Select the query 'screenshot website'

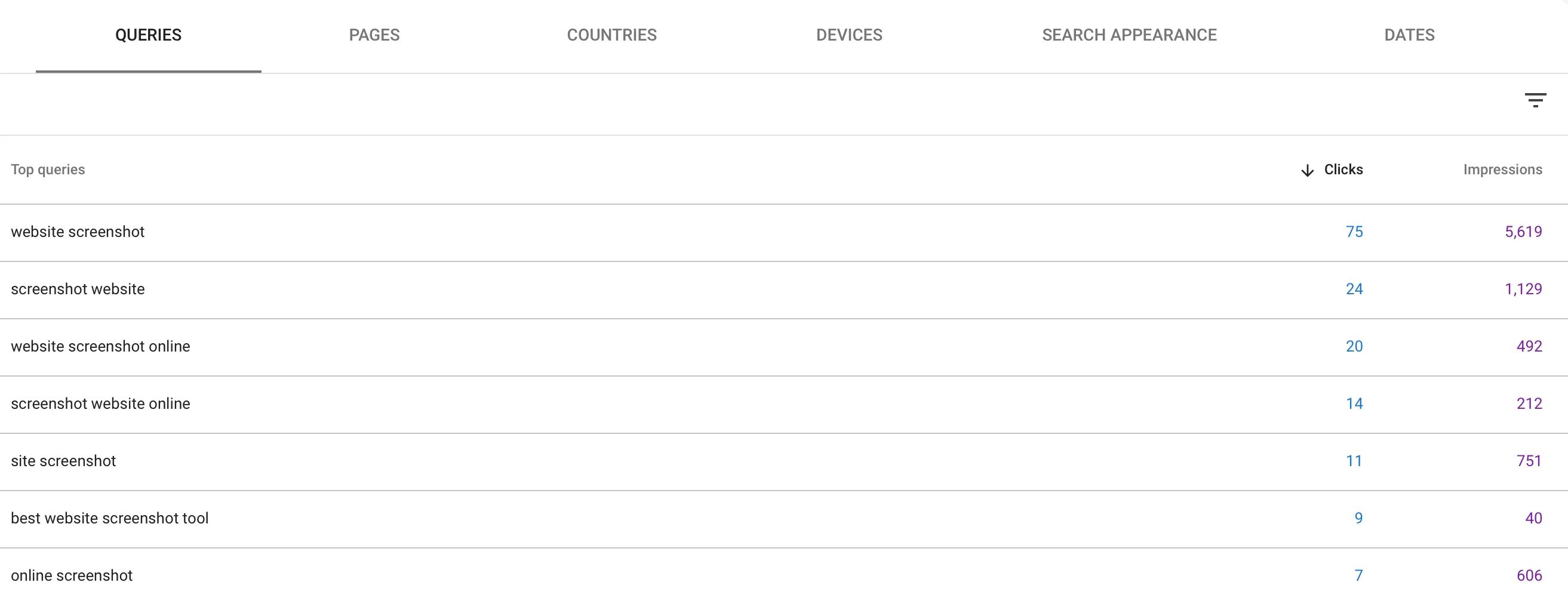click(77, 289)
